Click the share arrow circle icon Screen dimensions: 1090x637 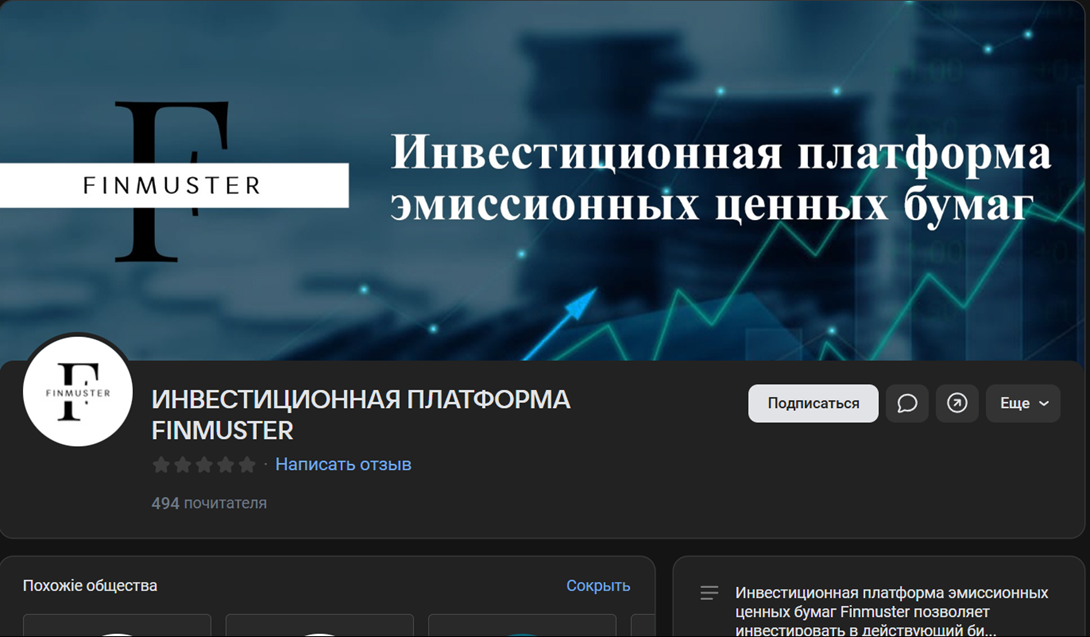[957, 403]
